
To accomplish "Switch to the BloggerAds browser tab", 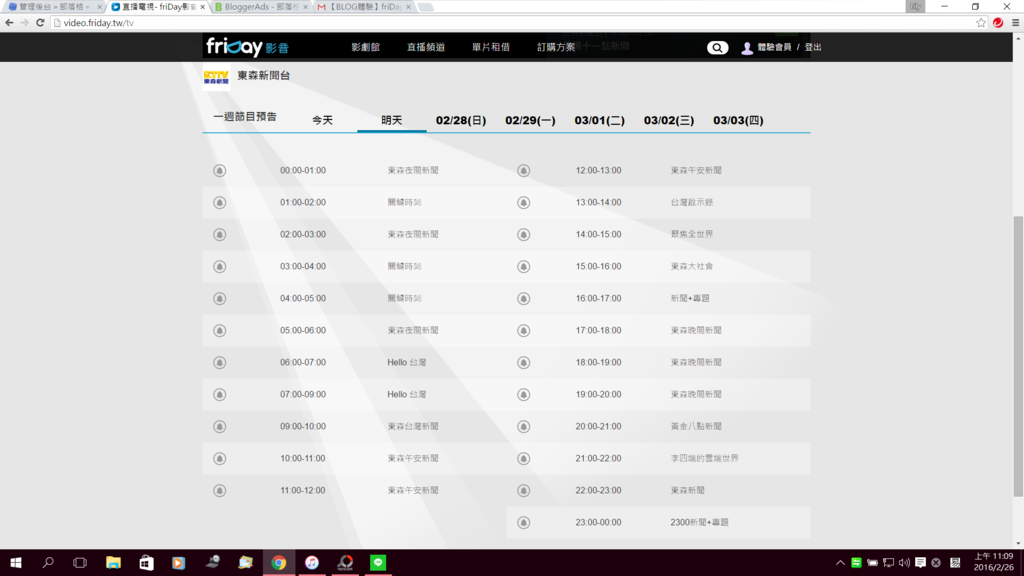I will 261,7.
